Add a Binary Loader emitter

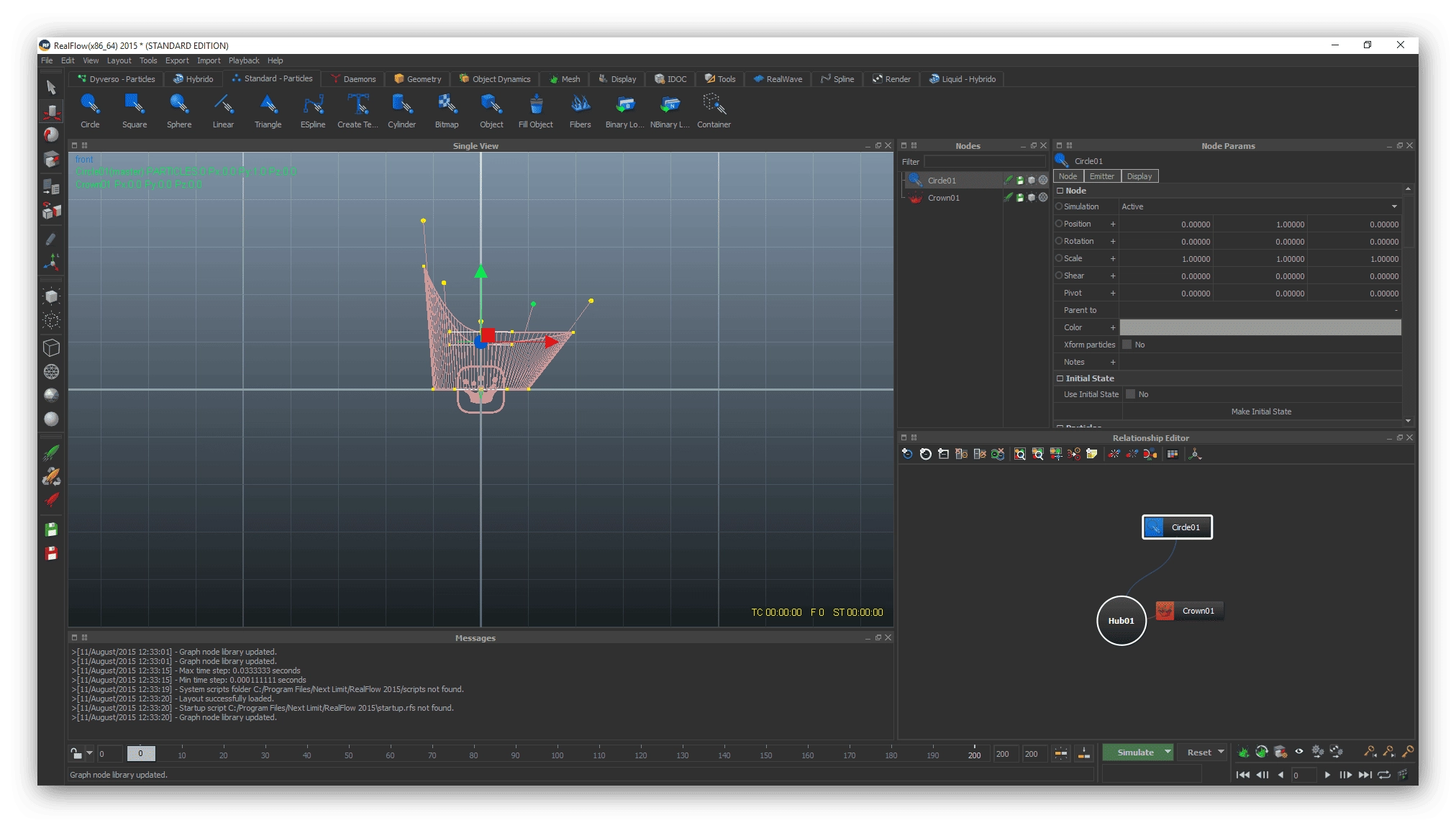coord(624,111)
